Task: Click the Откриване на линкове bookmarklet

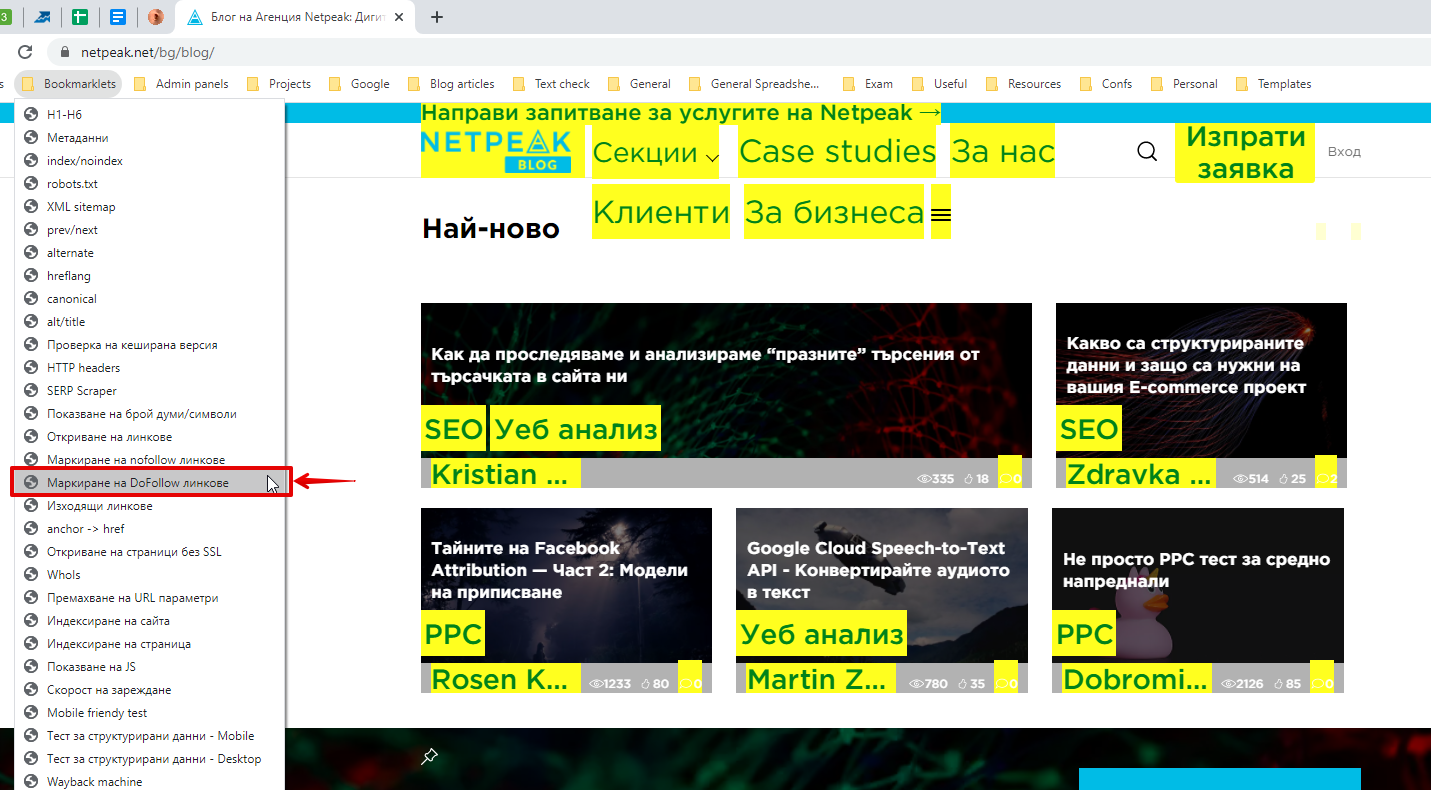Action: click(150, 437)
